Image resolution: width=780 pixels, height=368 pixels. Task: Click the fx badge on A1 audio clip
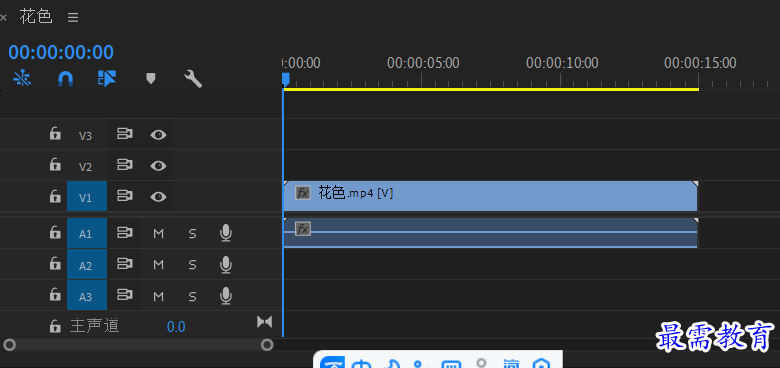[x=302, y=229]
